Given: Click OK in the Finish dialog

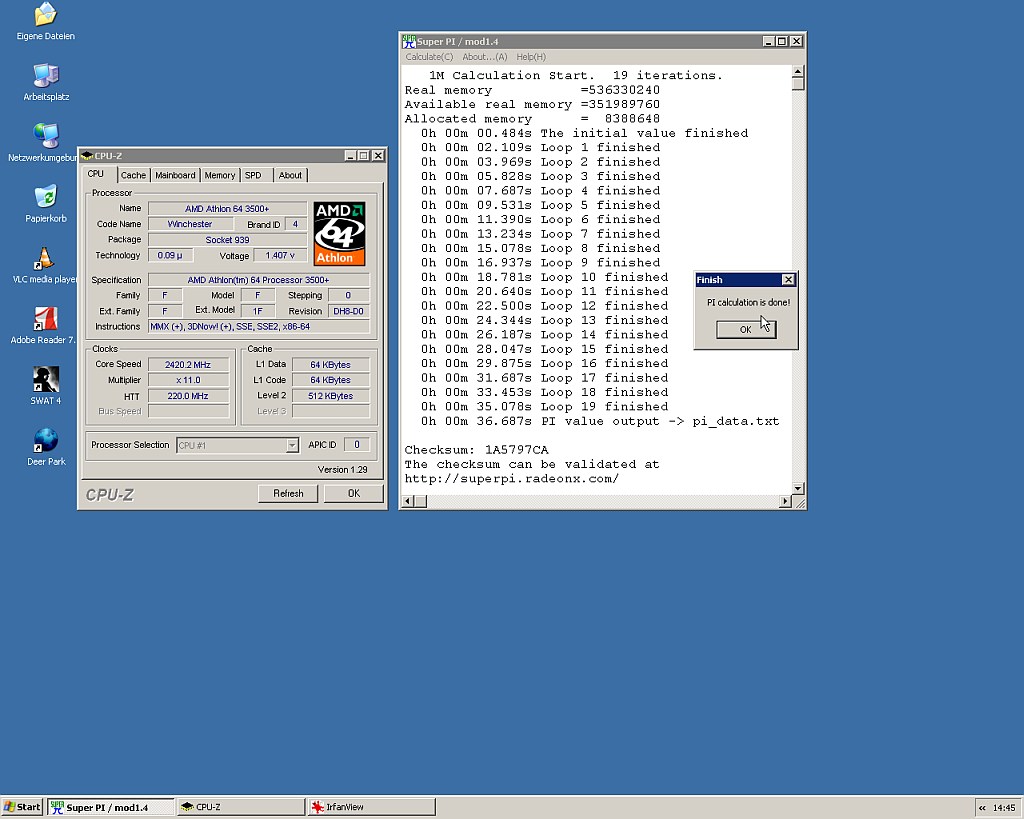Looking at the screenshot, I should (x=746, y=330).
